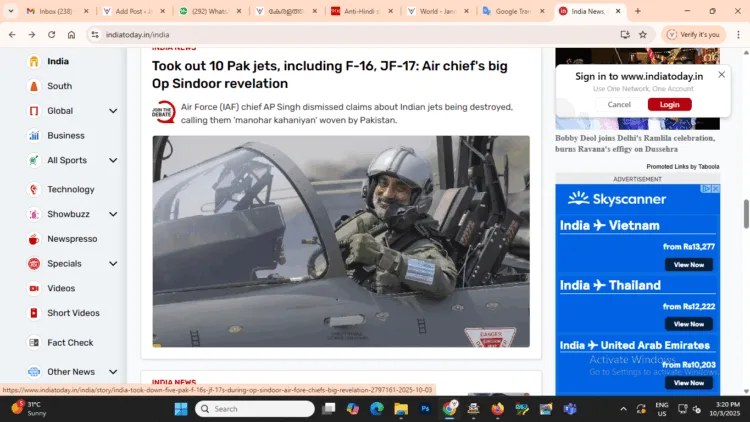Expand the Global submenu chevron
This screenshot has width=750, height=422.
click(113, 111)
